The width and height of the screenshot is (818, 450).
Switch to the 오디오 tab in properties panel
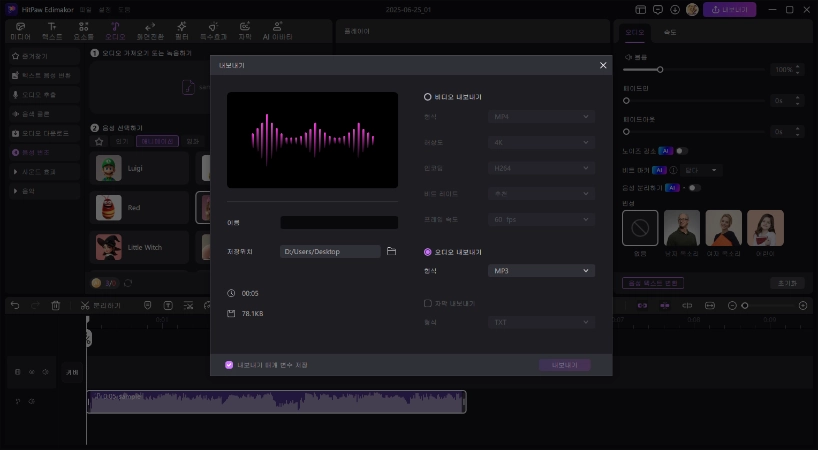pos(634,32)
